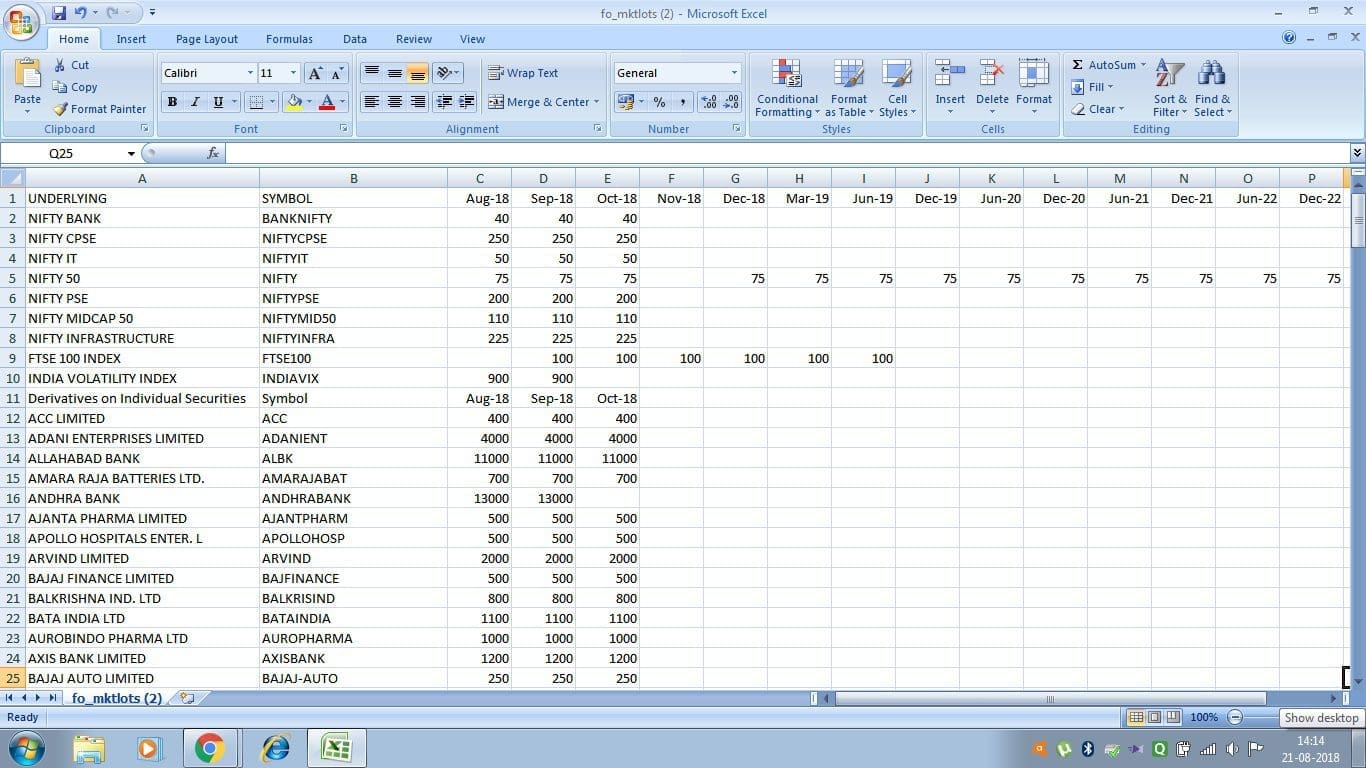Toggle italic formatting
Screen dimensions: 1366x768
pyautogui.click(x=193, y=102)
